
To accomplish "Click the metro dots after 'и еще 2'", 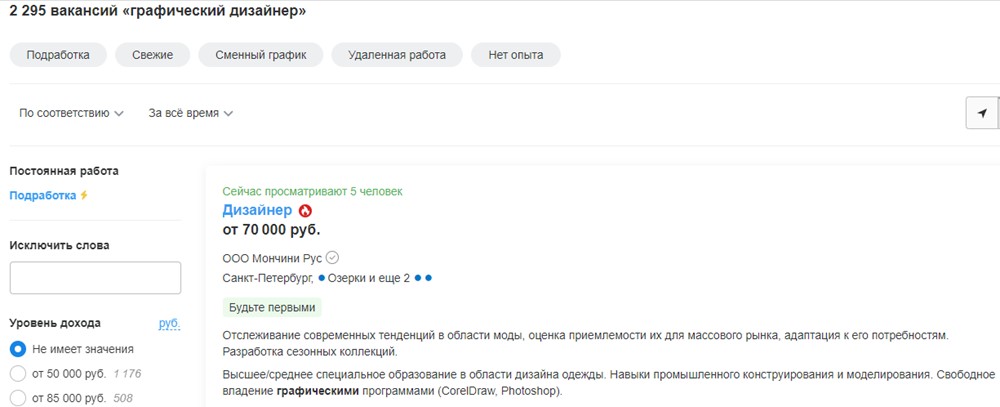I will click(x=423, y=278).
